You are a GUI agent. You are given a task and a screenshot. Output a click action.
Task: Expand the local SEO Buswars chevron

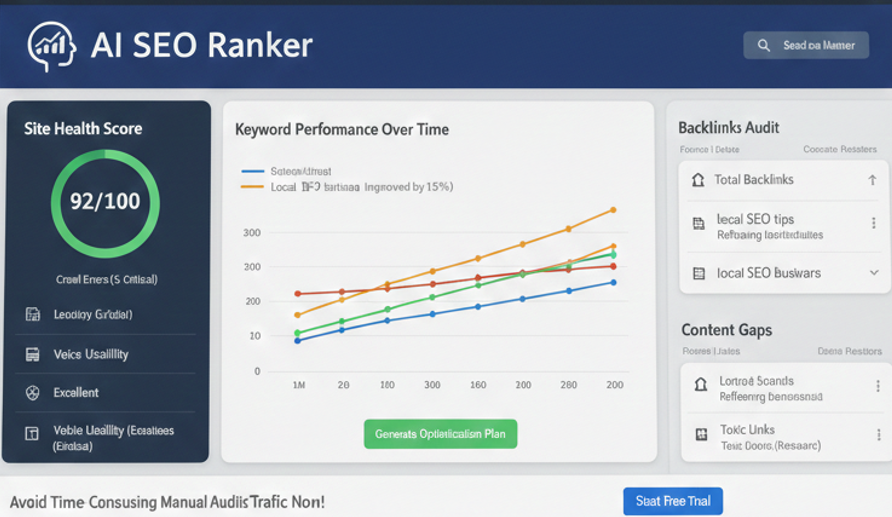(873, 272)
